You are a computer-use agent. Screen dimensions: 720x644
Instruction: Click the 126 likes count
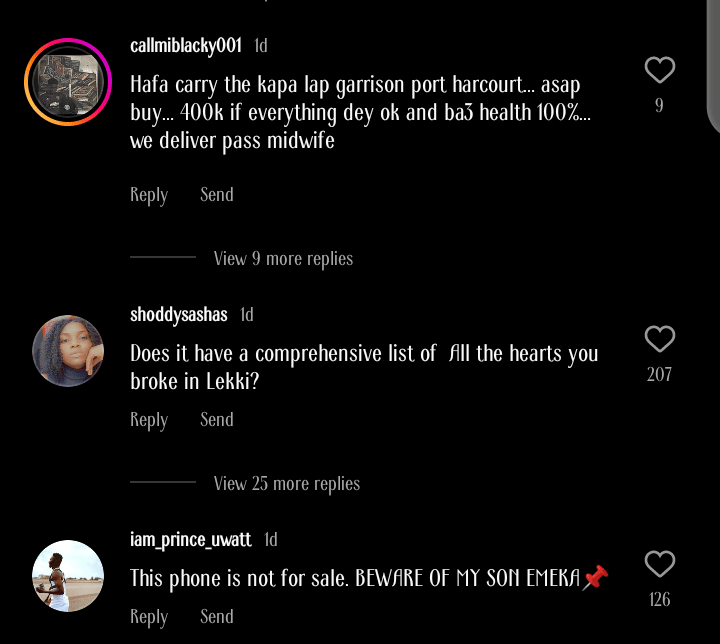[659, 600]
